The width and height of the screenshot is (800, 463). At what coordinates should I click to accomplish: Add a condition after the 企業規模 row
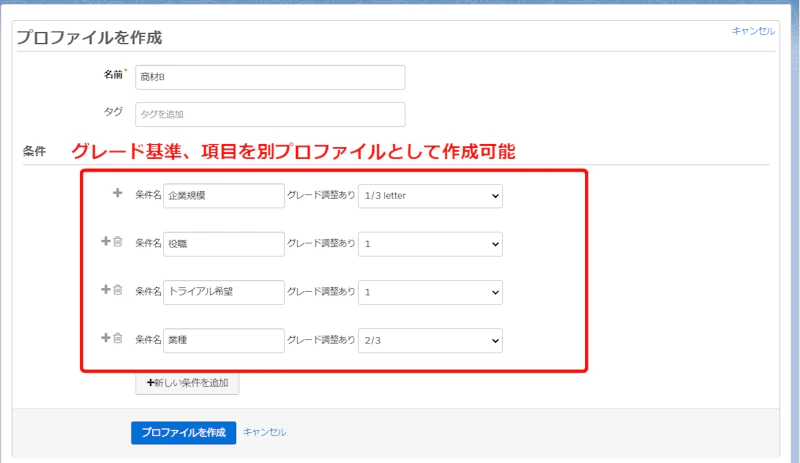117,192
